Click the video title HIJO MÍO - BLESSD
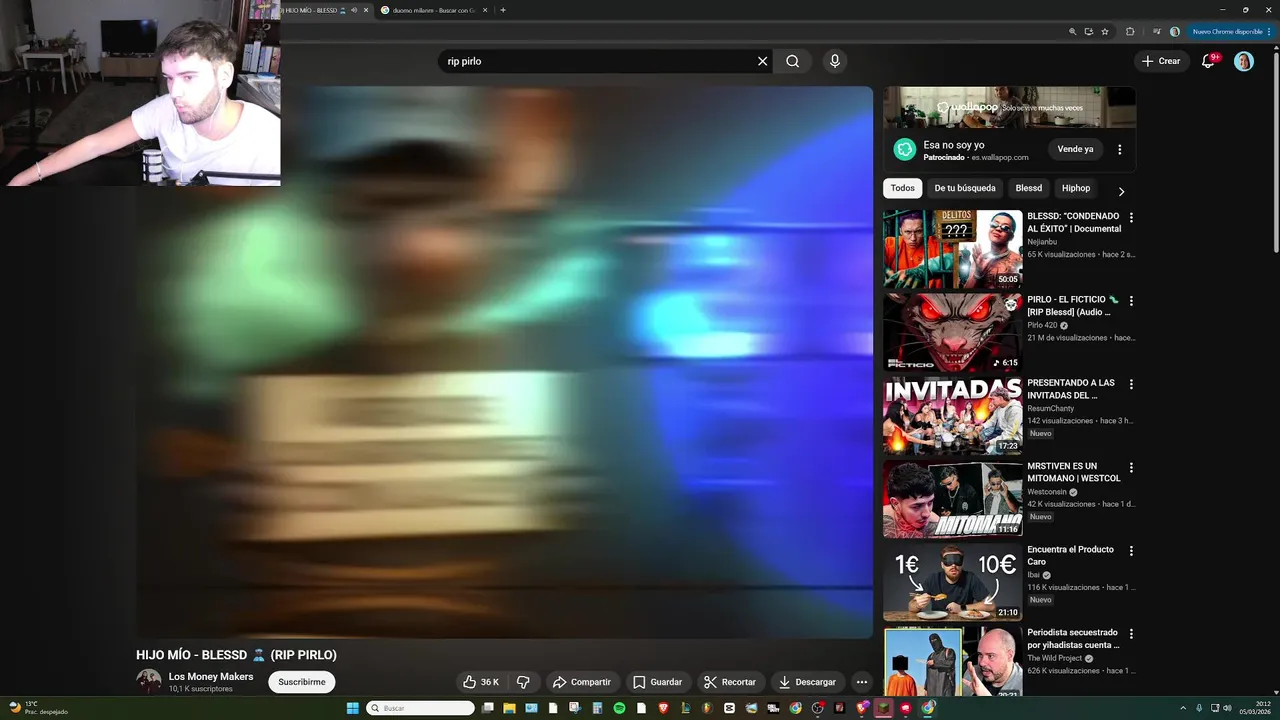 click(x=236, y=655)
